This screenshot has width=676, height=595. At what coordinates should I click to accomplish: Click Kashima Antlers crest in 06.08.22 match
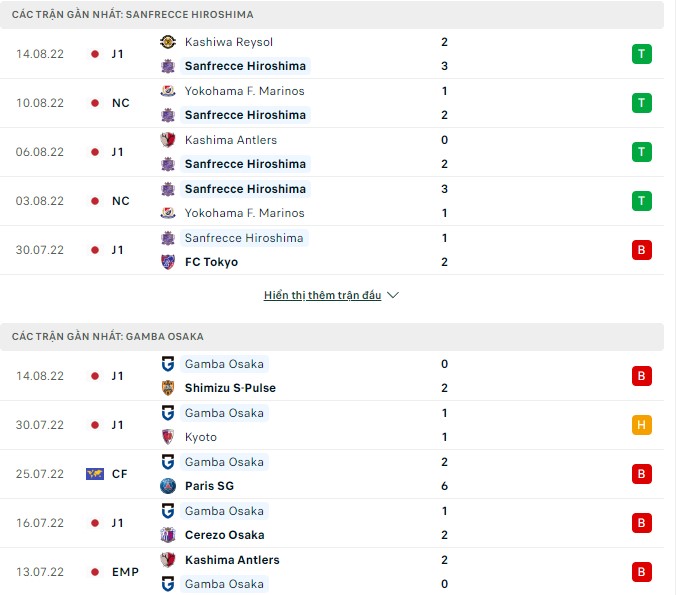click(168, 140)
